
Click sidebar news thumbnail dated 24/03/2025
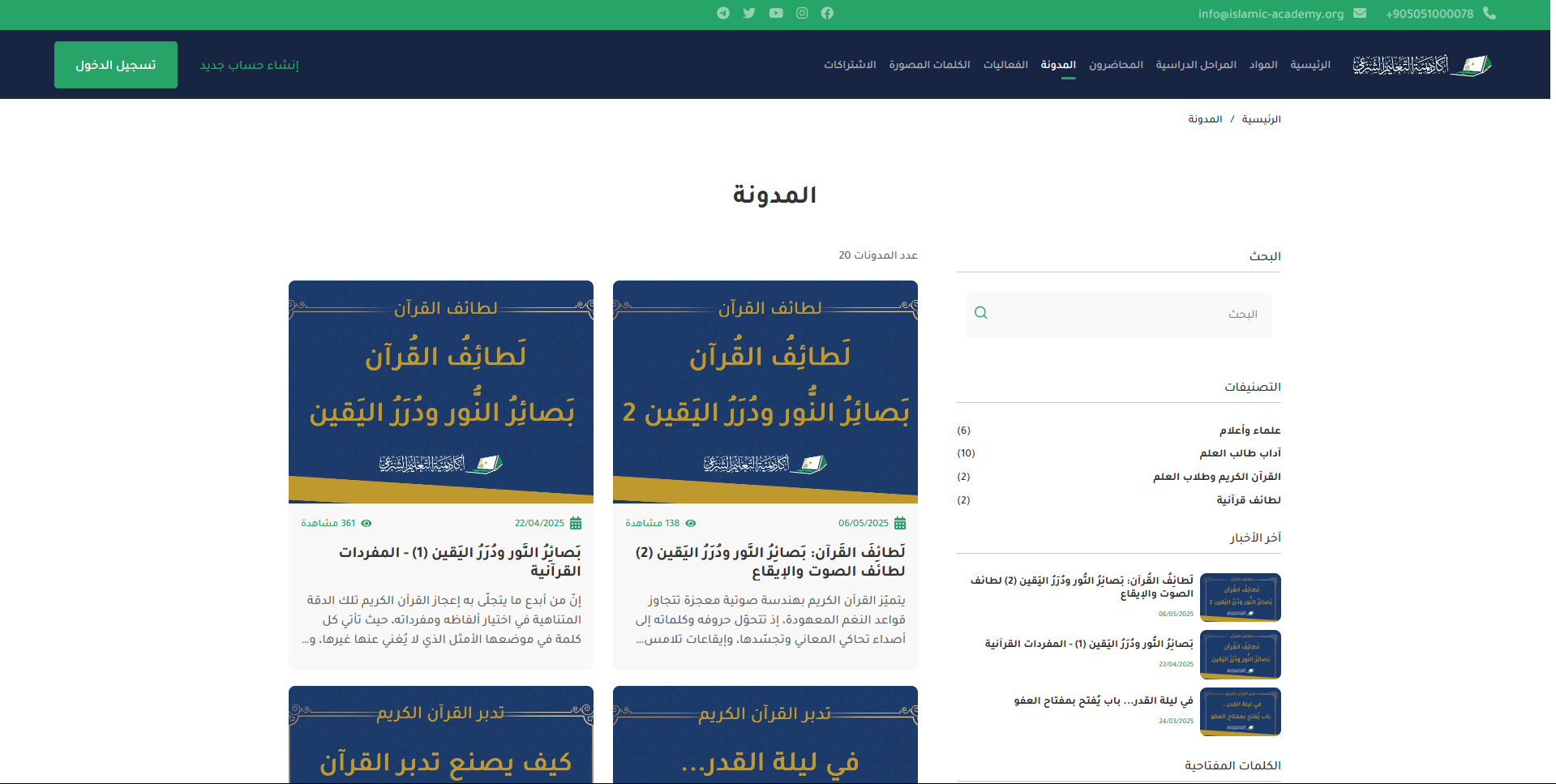[x=1241, y=712]
